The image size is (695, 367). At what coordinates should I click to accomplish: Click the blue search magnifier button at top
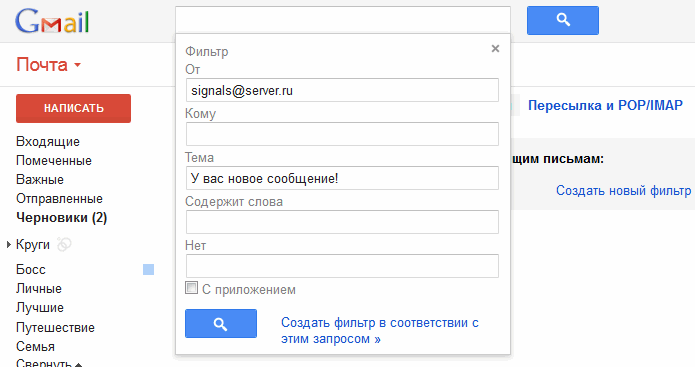(x=562, y=20)
